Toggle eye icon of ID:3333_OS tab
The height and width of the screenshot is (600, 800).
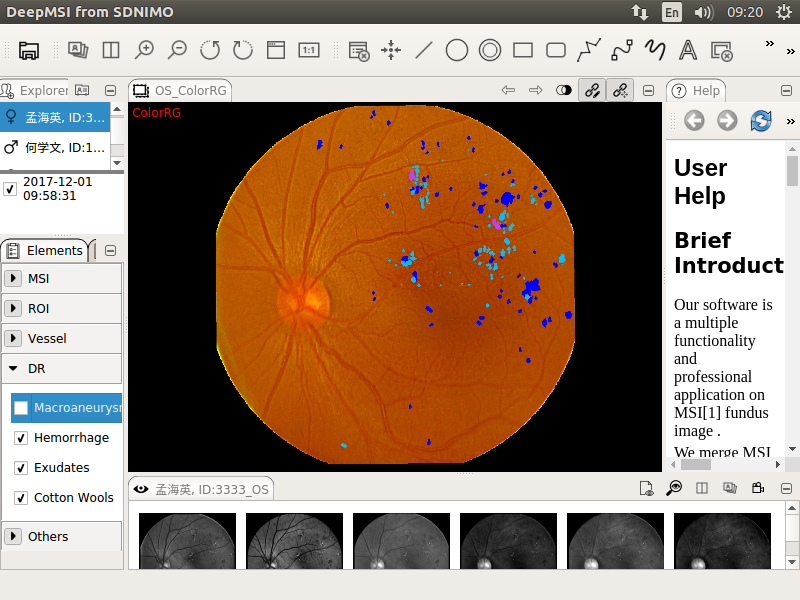pos(141,489)
